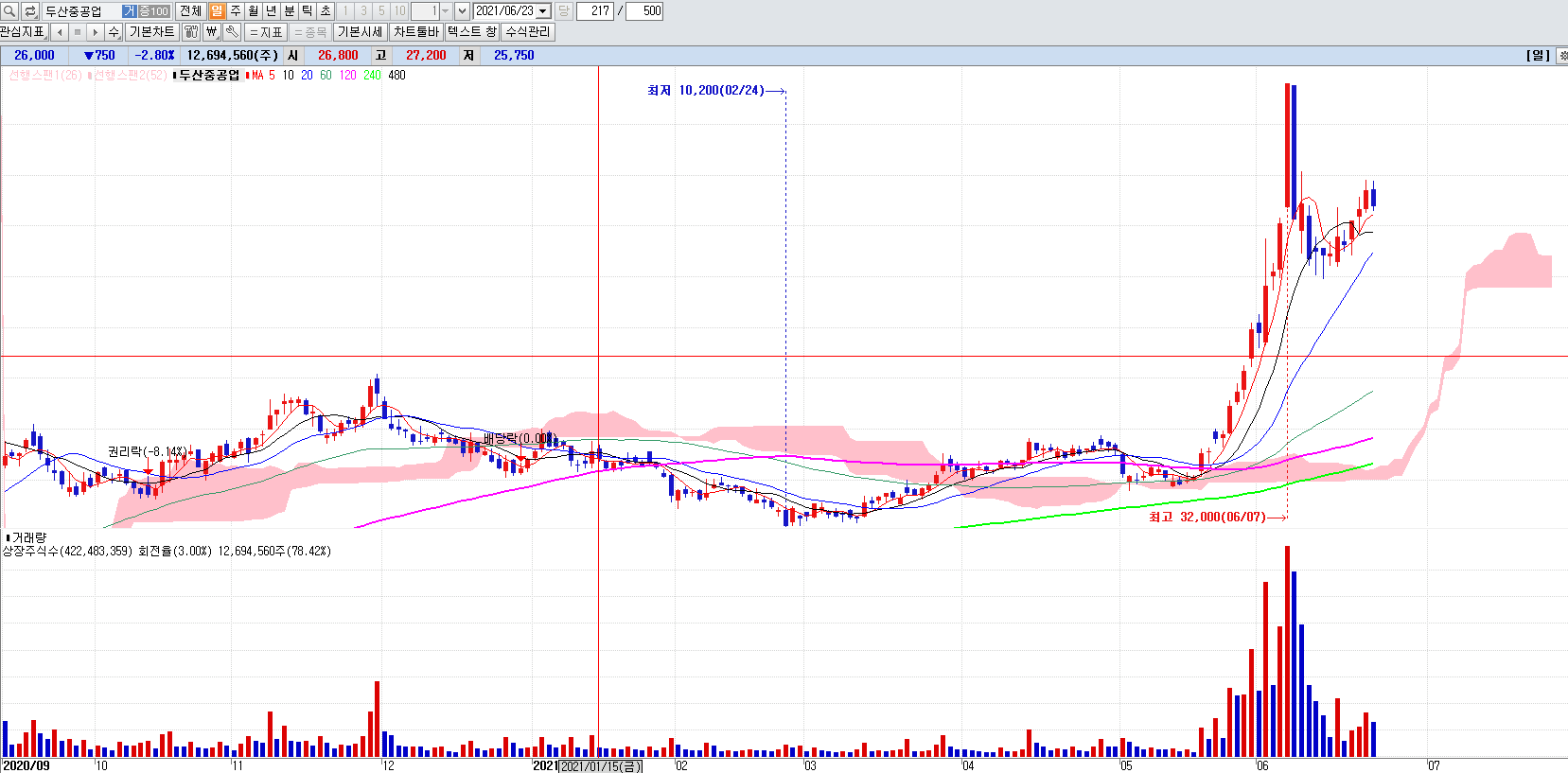The height and width of the screenshot is (773, 1568).
Task: Click the 선행스팬1(26) legend label
Action: (44, 76)
